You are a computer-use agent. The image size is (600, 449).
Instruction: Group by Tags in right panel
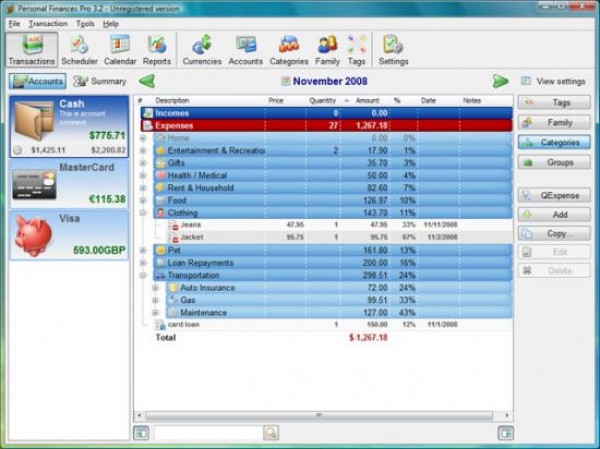point(554,103)
